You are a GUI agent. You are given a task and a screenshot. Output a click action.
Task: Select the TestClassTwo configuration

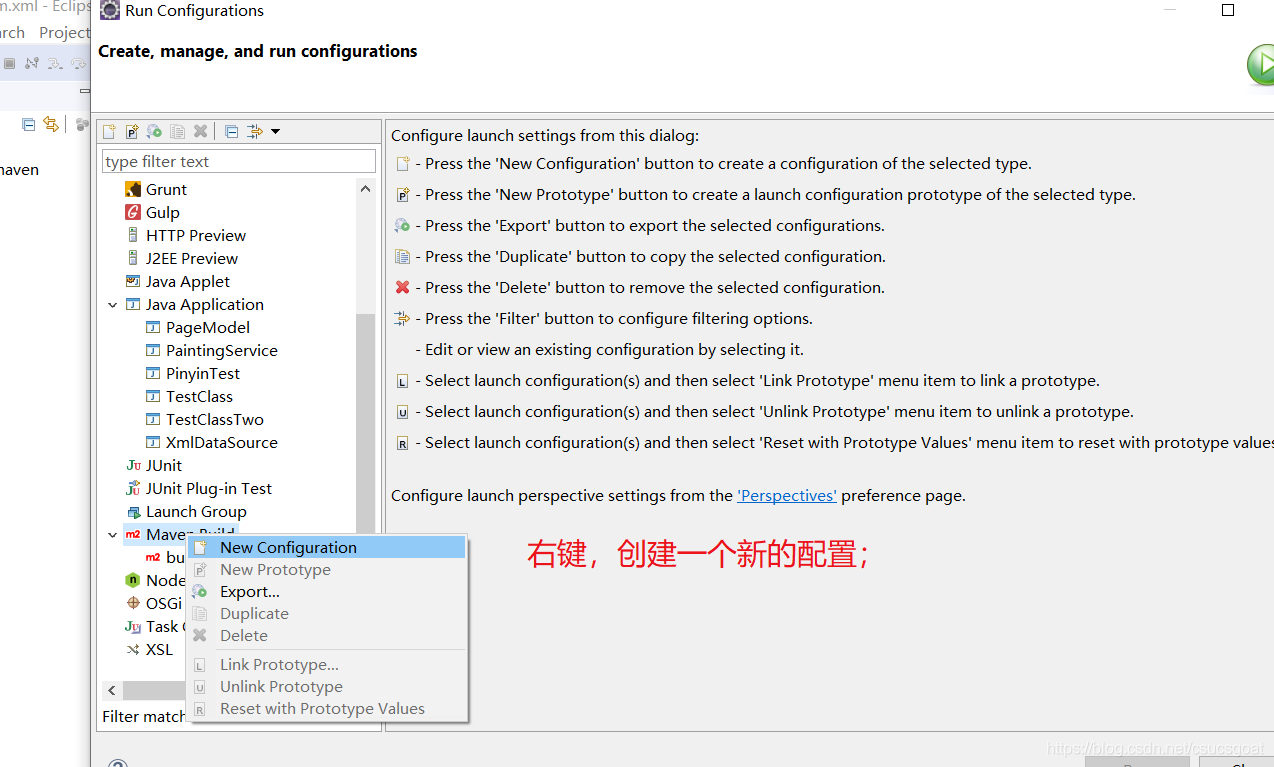pos(205,419)
